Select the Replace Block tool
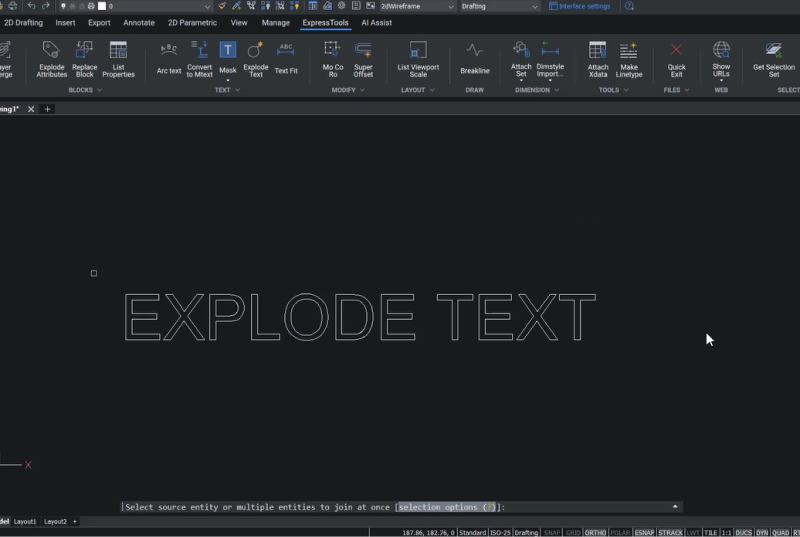800x537 pixels. point(84,60)
